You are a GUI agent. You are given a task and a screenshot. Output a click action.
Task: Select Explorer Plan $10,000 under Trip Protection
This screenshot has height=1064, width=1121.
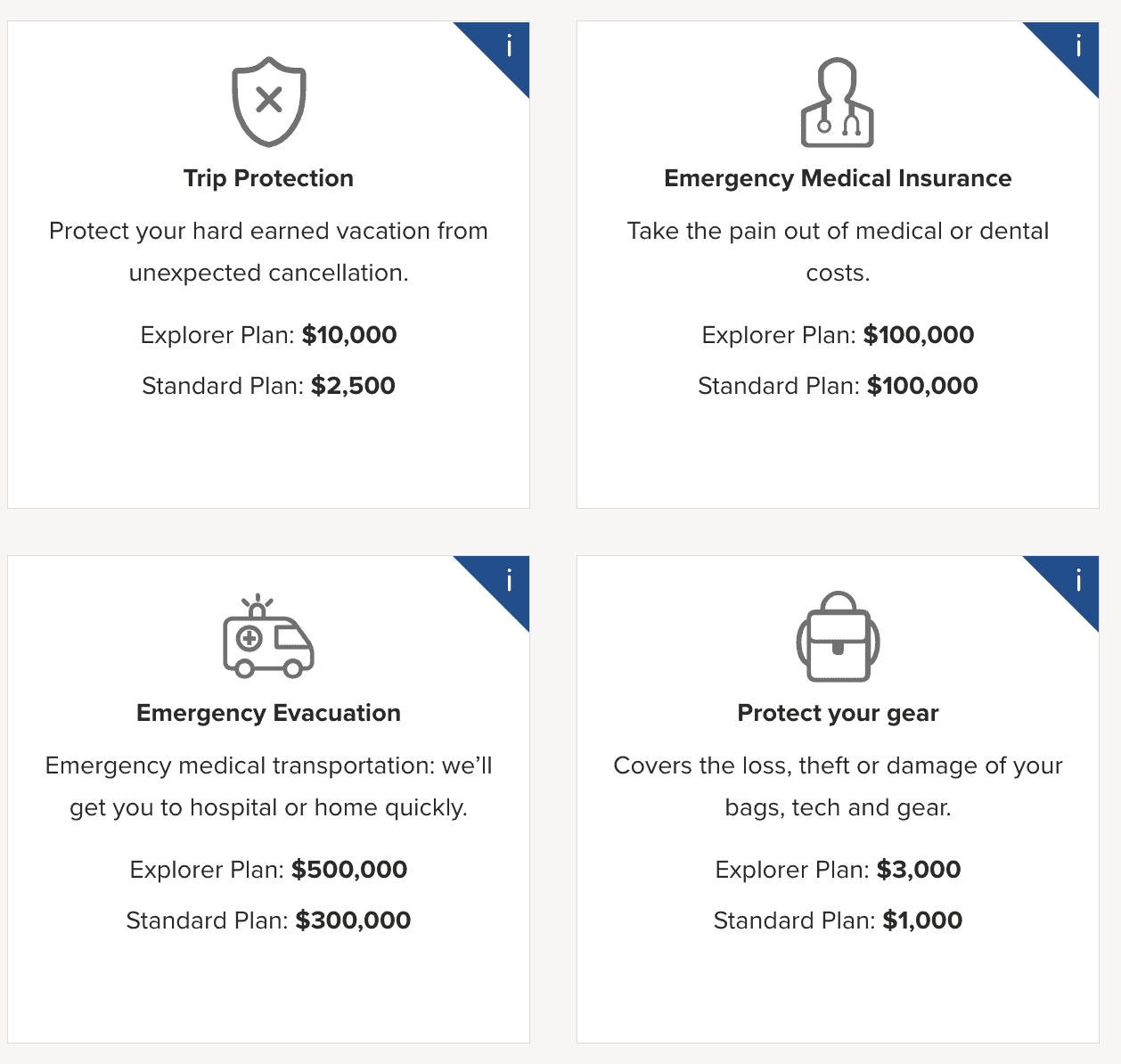269,335
